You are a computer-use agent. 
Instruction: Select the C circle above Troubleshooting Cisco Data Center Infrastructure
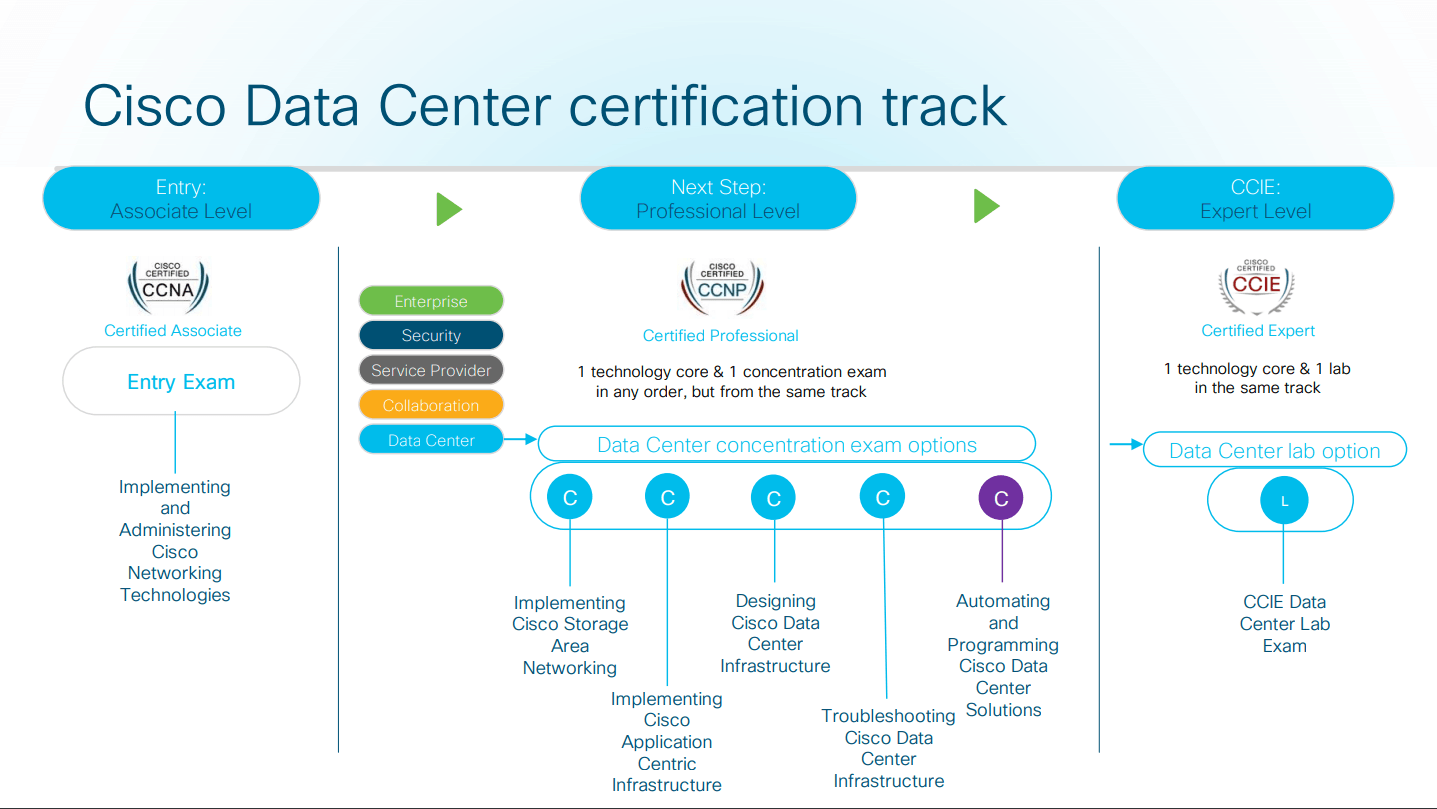pyautogui.click(x=882, y=497)
